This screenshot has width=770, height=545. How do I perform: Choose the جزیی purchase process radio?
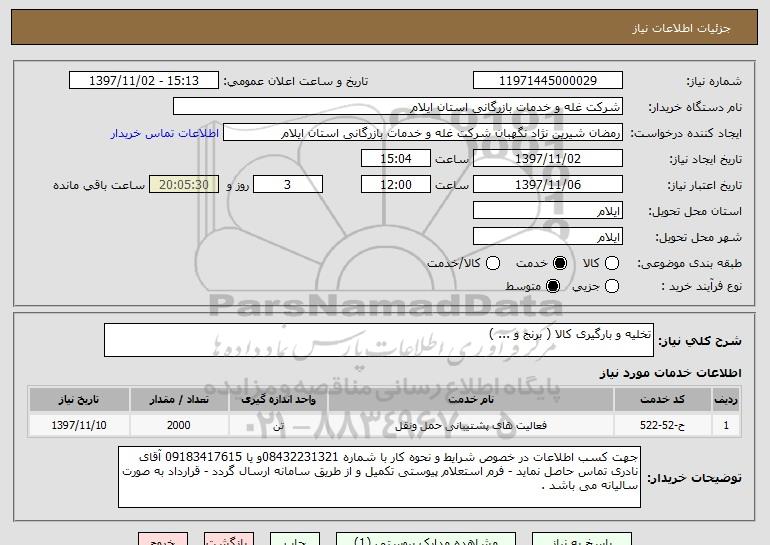pyautogui.click(x=611, y=286)
